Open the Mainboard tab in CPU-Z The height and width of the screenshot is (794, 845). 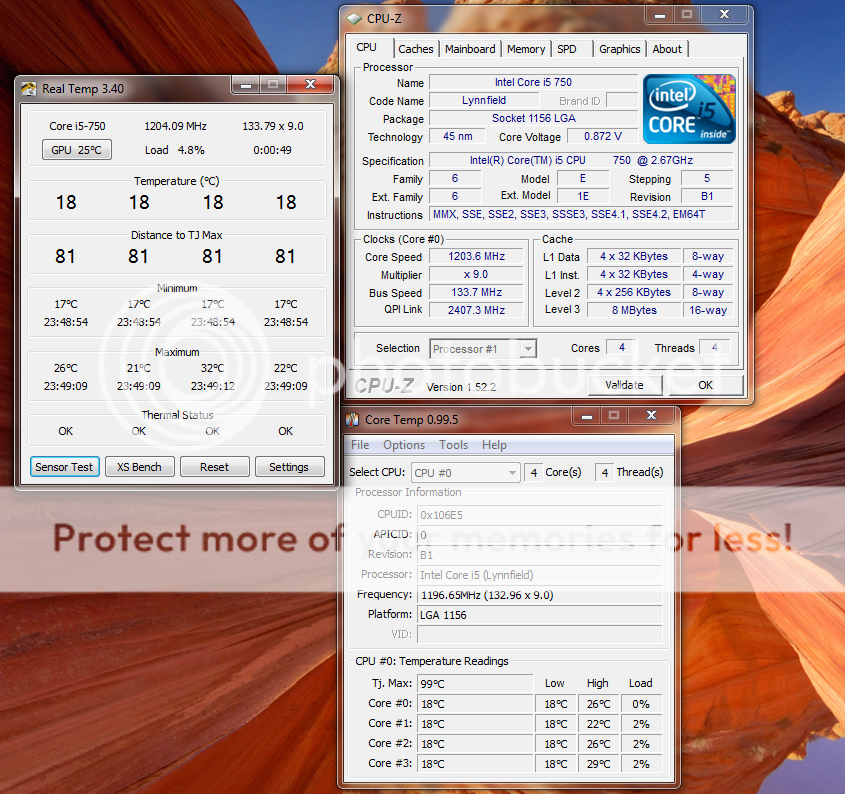point(470,49)
